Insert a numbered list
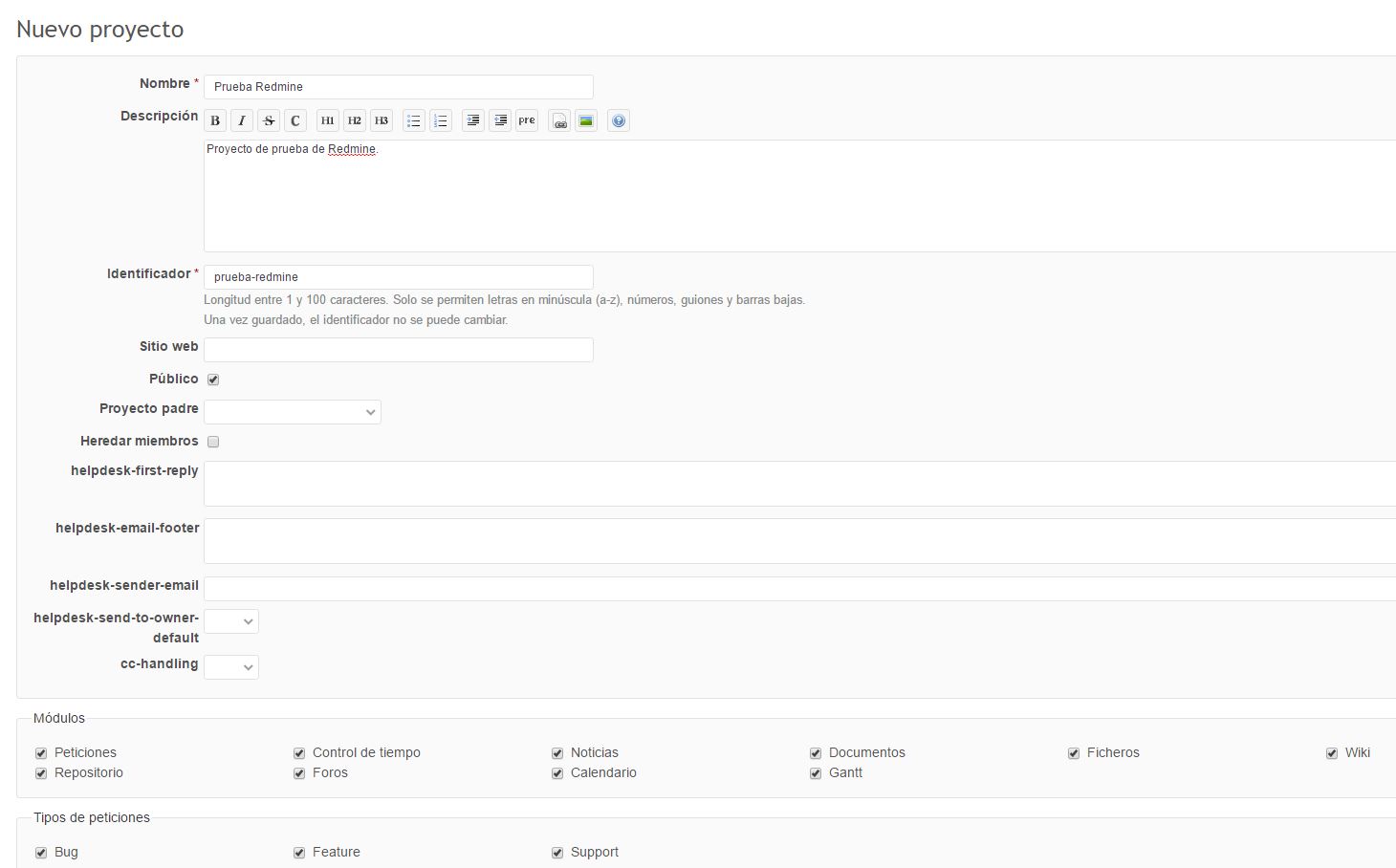Screen dimensions: 1396x868 point(441,120)
